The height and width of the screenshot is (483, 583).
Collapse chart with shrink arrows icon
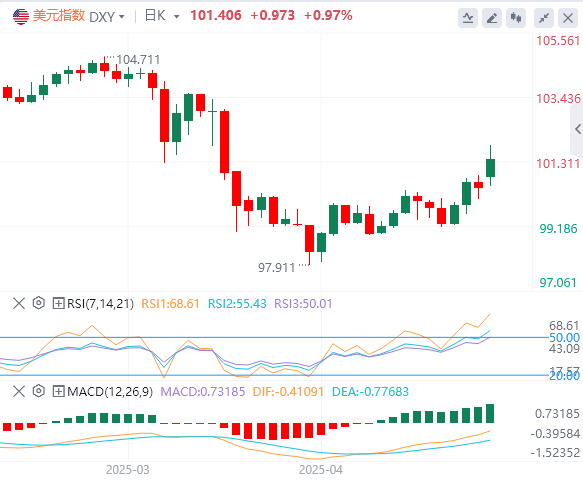[x=544, y=17]
